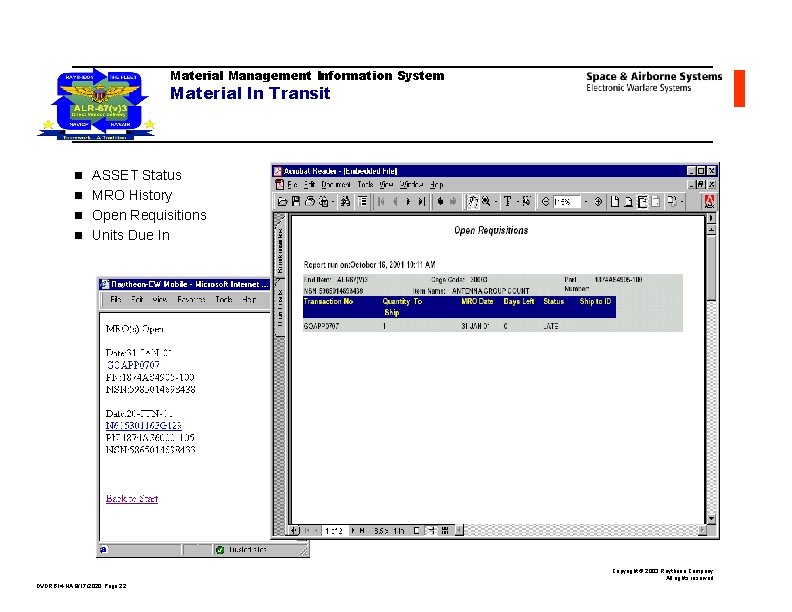
Task: Select Single Page layout in status bar
Action: click(x=417, y=530)
